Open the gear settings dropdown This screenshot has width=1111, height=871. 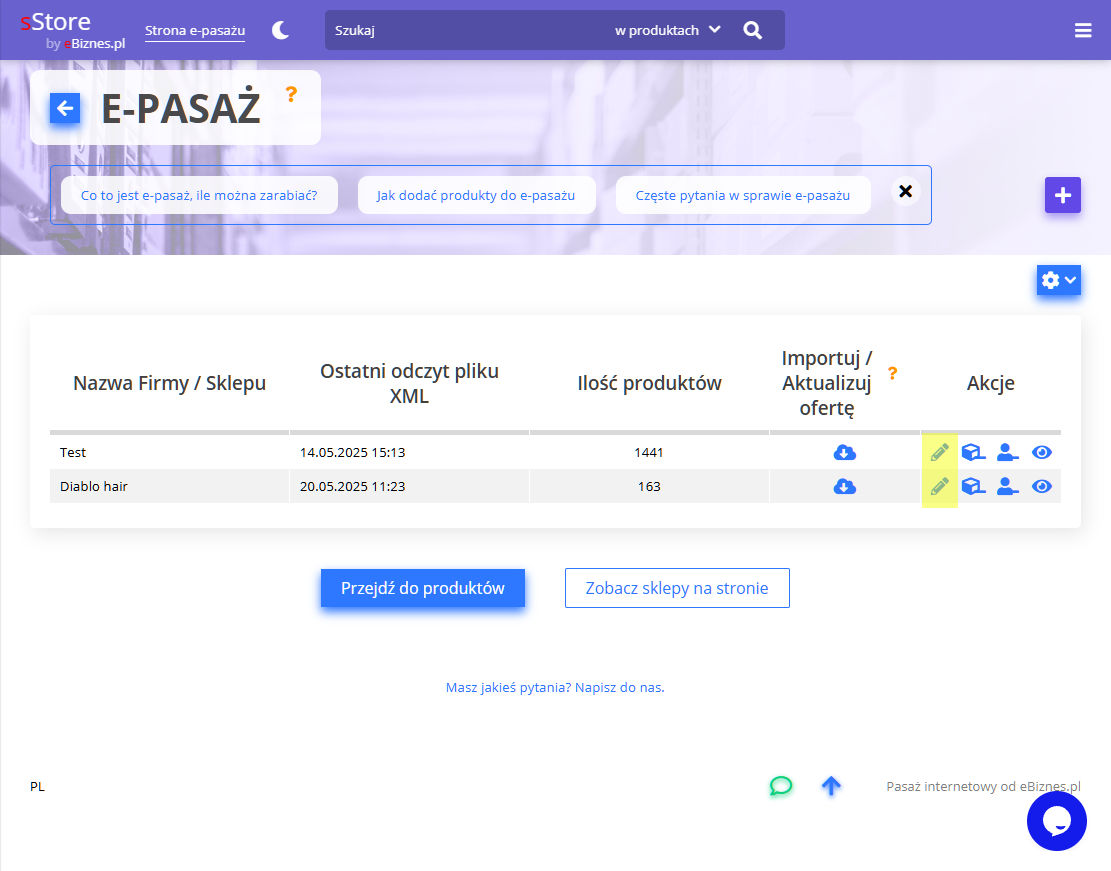point(1059,281)
